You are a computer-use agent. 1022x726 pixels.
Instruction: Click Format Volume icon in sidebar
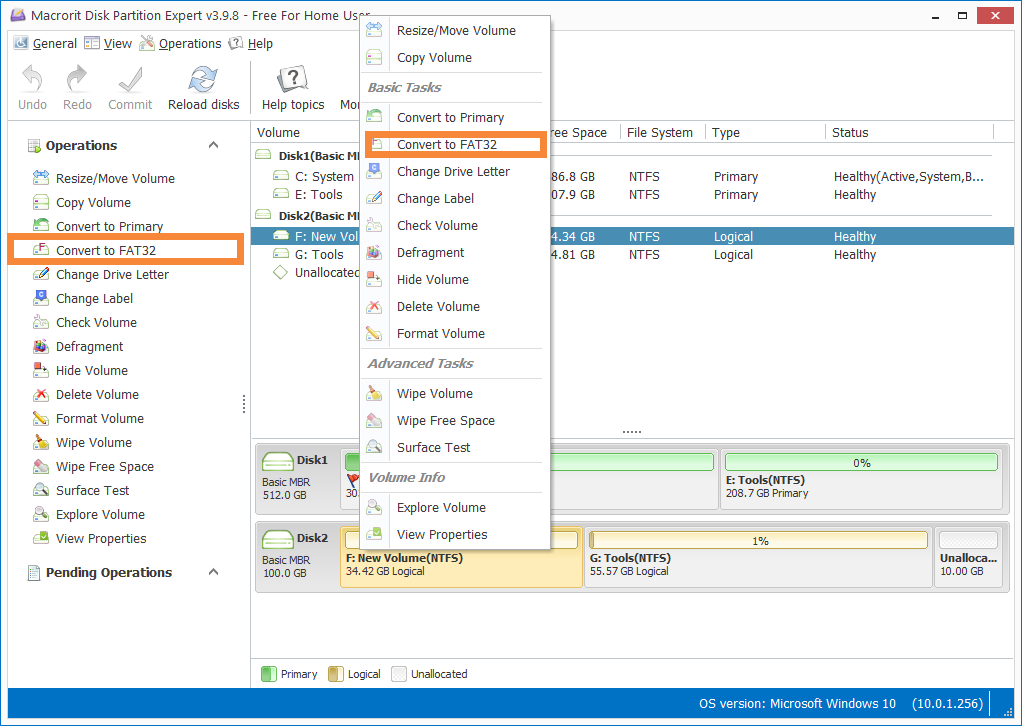pos(40,418)
